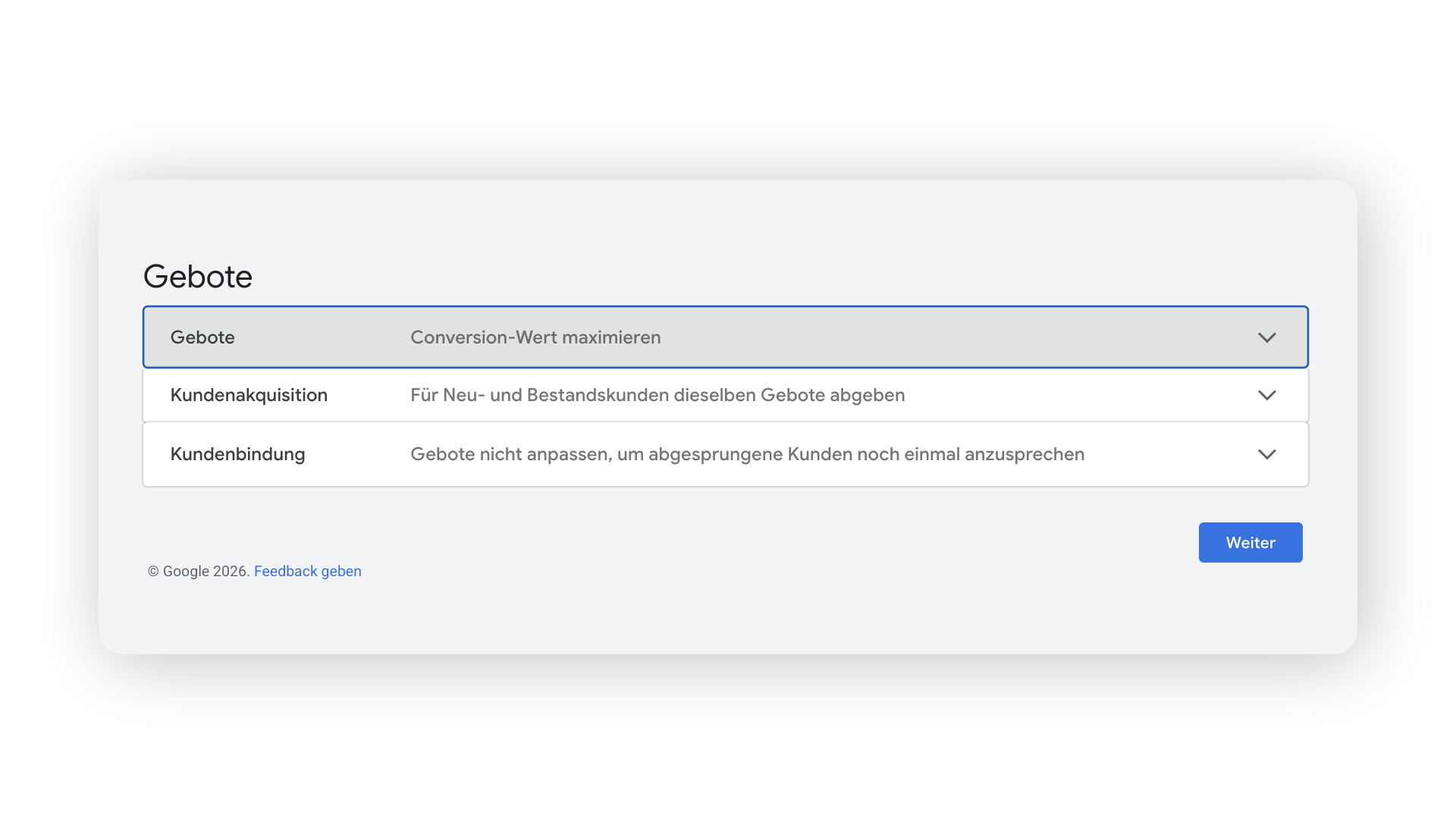Click the Kundenbindung row chevron icon
The image size is (1456, 834).
pyautogui.click(x=1266, y=454)
